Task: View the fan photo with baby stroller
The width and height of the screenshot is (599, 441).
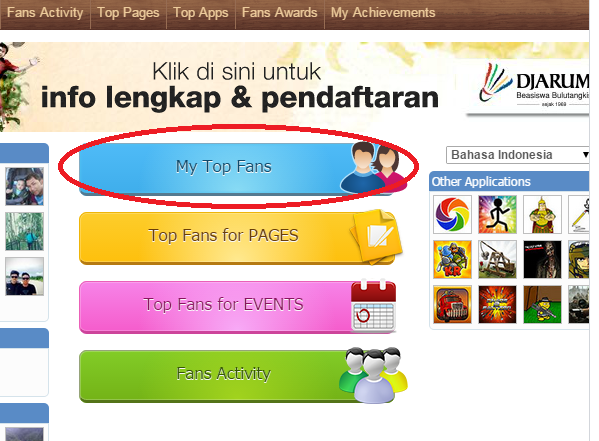Action: pyautogui.click(x=24, y=186)
